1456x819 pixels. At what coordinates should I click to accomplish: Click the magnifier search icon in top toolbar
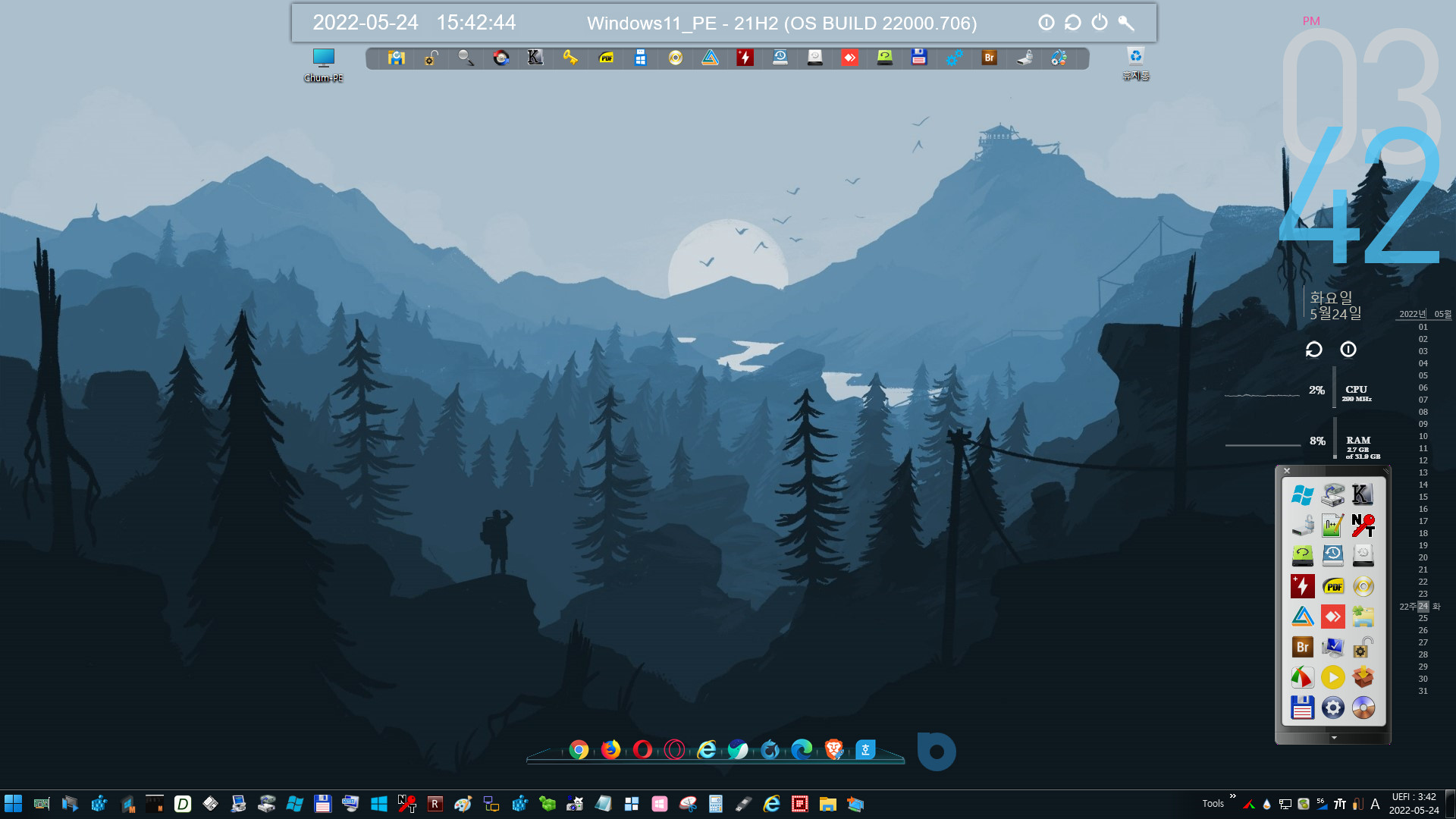pos(466,58)
